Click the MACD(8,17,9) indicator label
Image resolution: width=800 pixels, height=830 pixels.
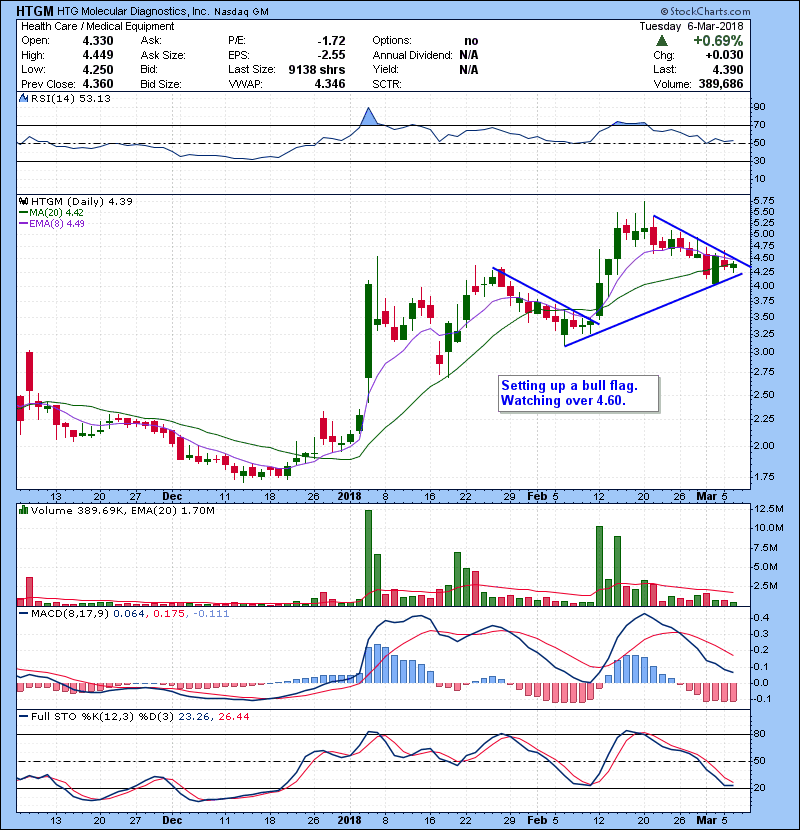[70, 614]
